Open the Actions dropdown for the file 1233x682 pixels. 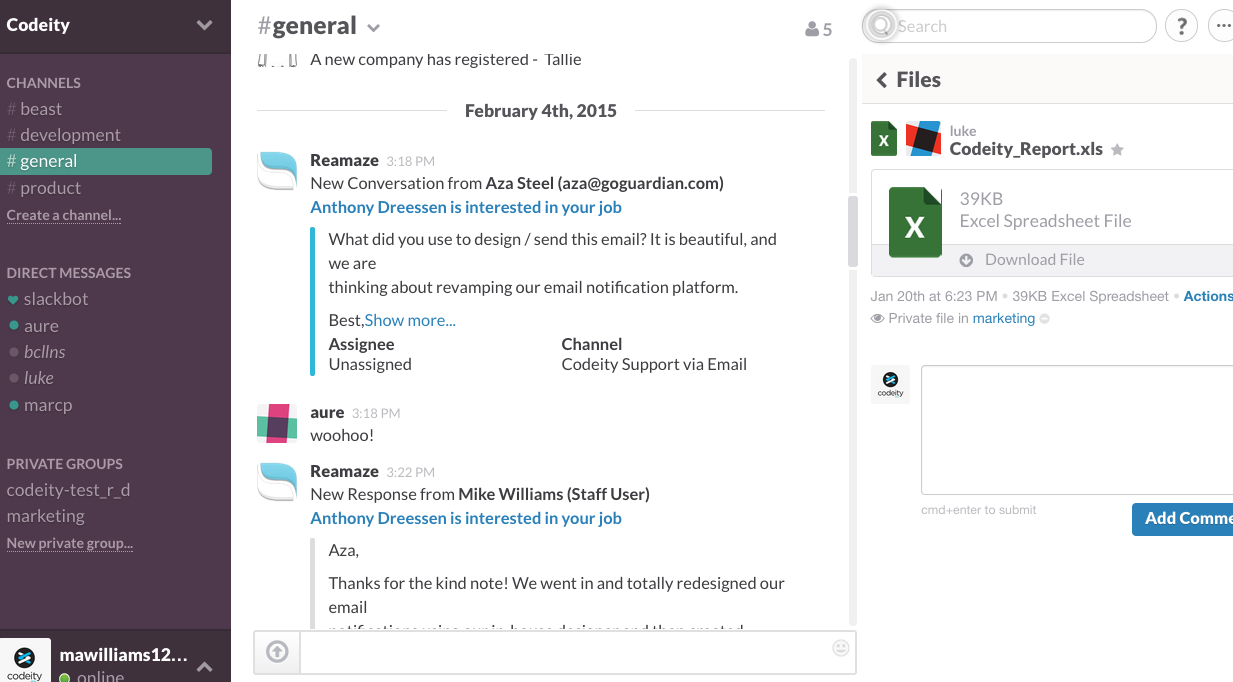1208,296
